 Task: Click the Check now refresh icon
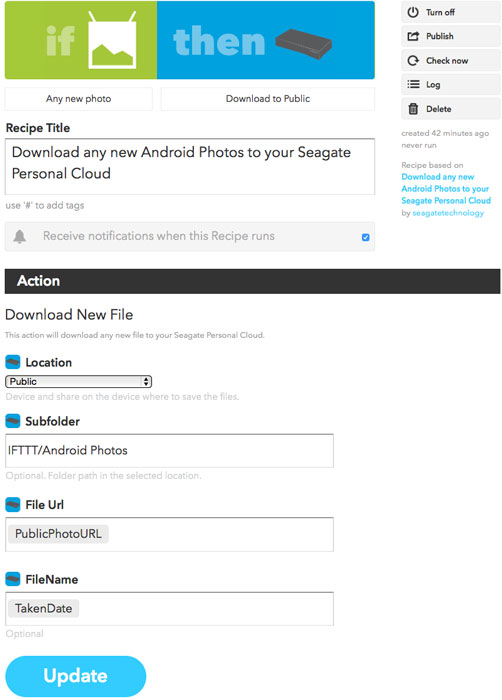(413, 60)
